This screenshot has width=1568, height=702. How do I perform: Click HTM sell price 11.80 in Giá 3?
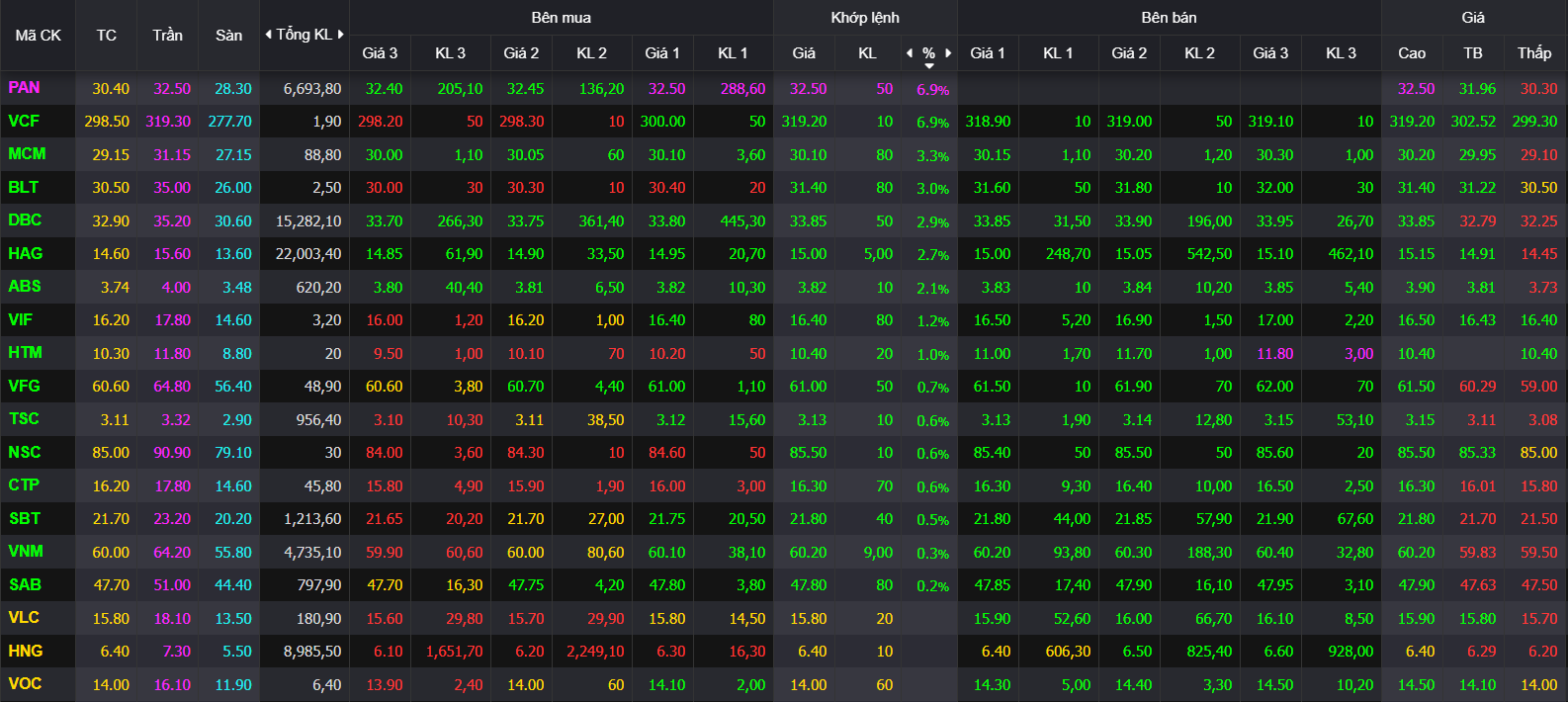tap(1274, 354)
